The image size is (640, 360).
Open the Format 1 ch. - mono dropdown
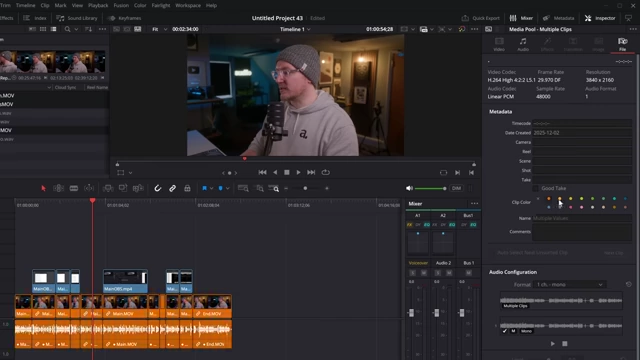tap(569, 284)
